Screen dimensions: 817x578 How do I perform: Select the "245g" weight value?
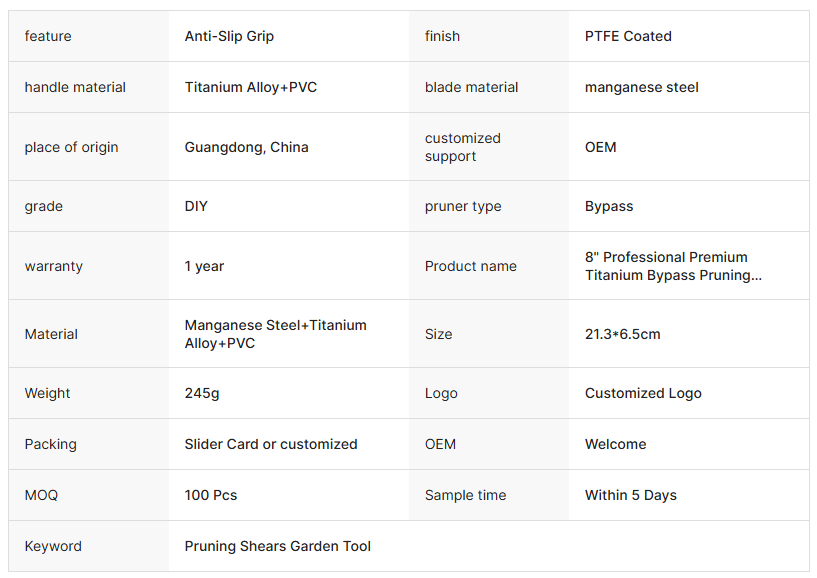click(202, 393)
